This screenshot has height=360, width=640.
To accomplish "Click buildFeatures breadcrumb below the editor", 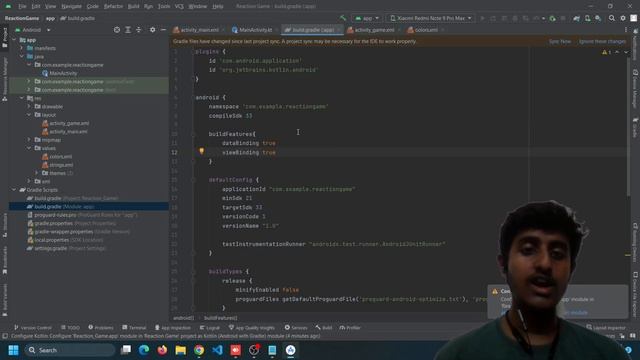I will [220, 318].
